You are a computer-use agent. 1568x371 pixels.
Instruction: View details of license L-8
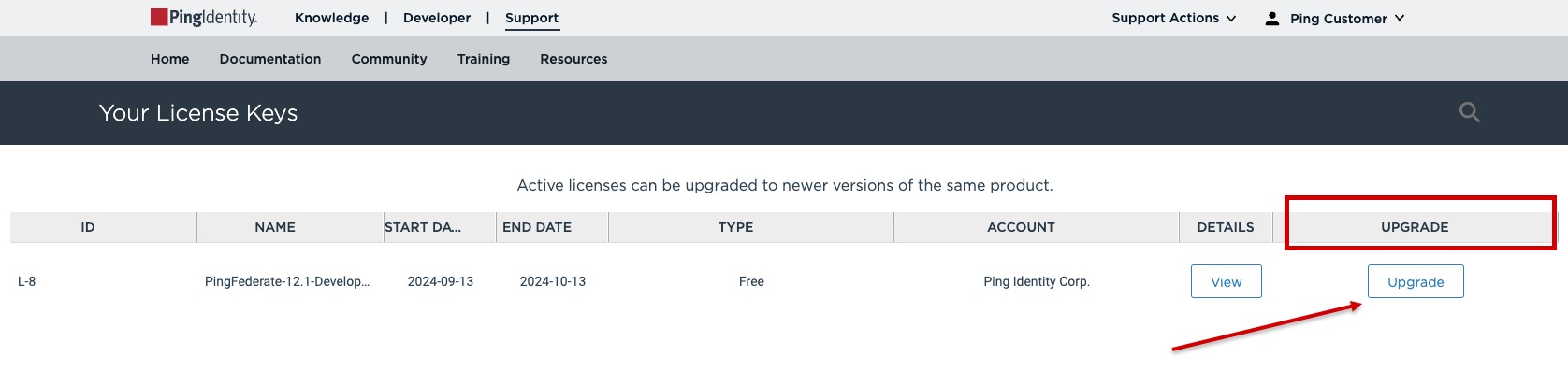point(1227,281)
